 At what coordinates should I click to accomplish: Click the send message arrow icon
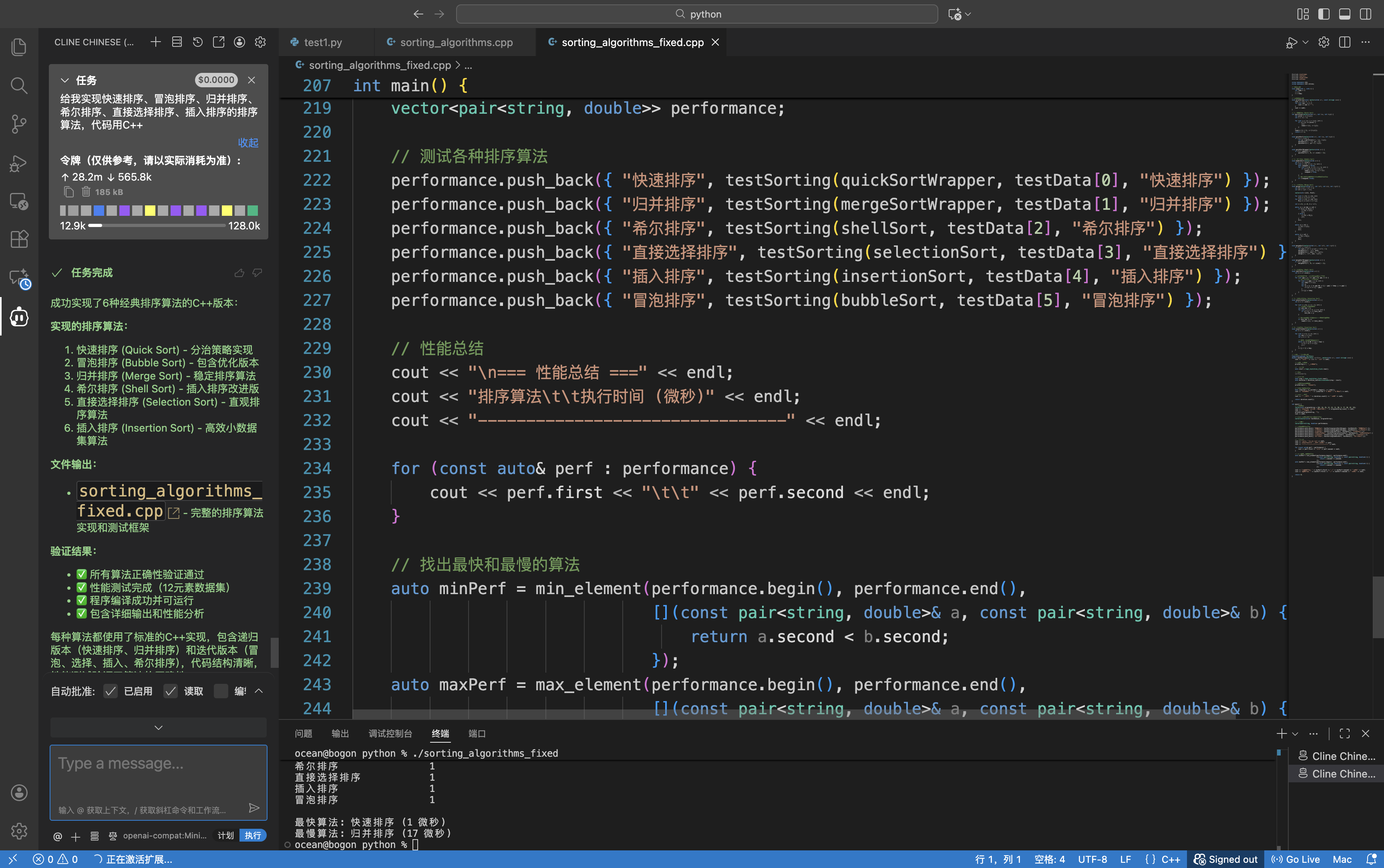pos(254,808)
